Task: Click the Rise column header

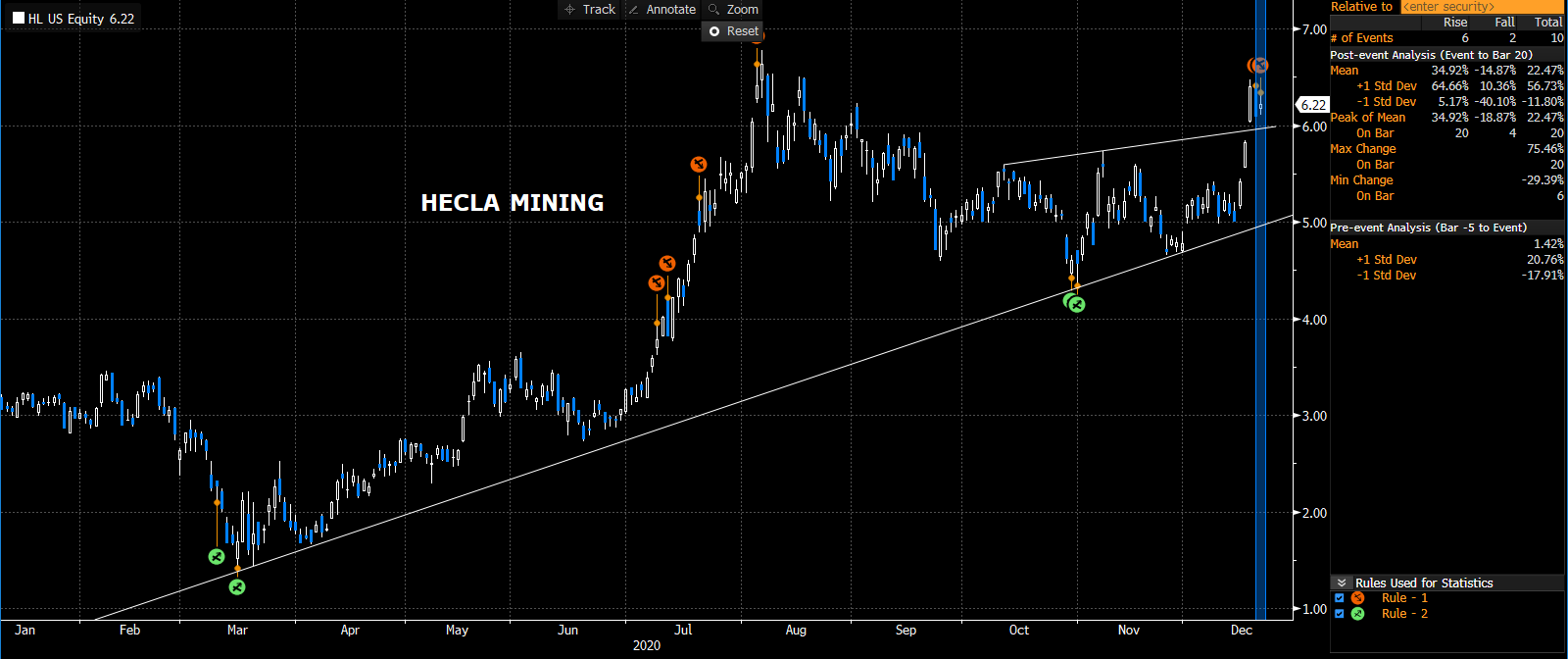Action: [x=1455, y=23]
